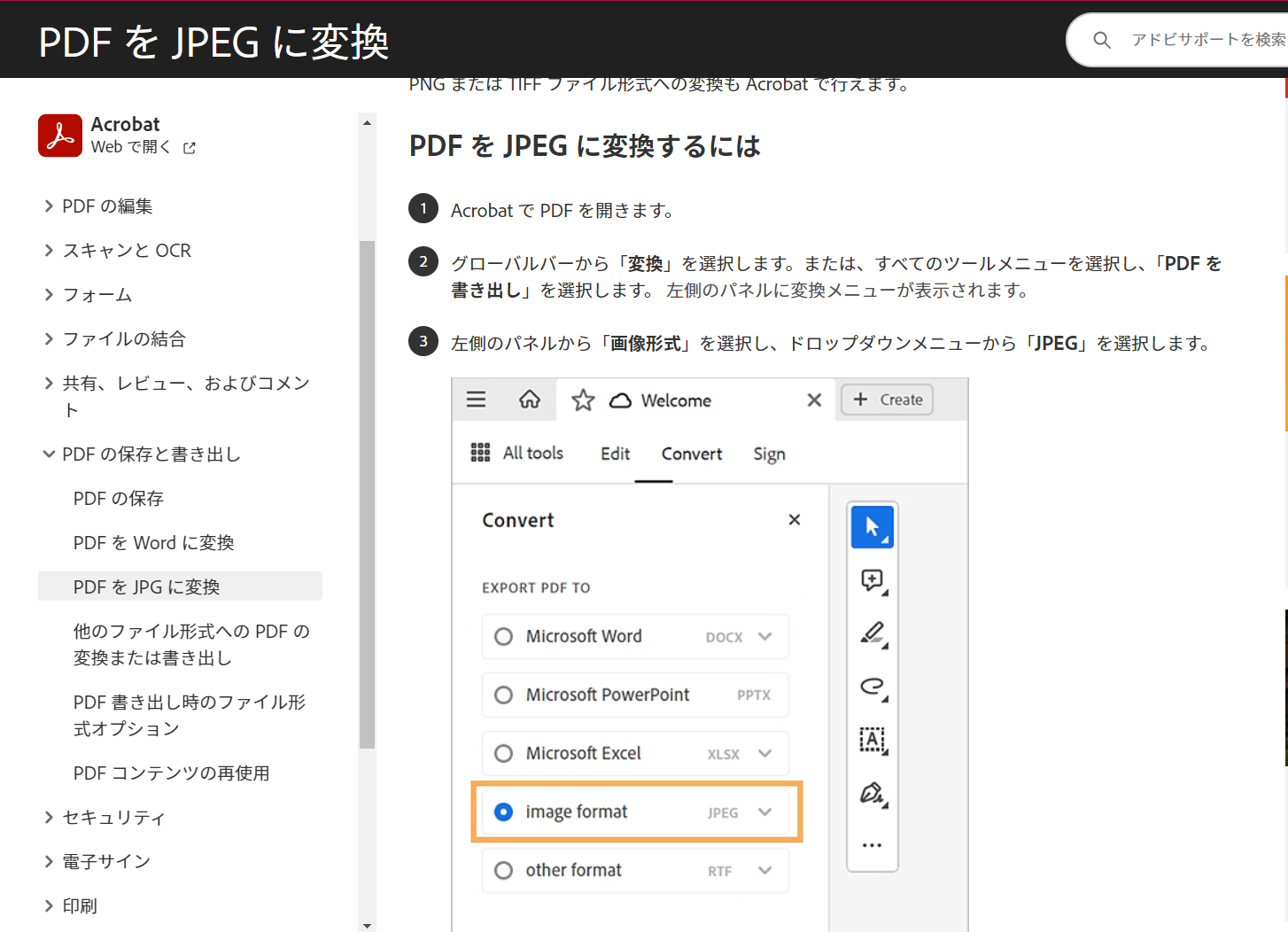Click the star favorite icon
This screenshot has width=1288, height=932.
[x=583, y=400]
